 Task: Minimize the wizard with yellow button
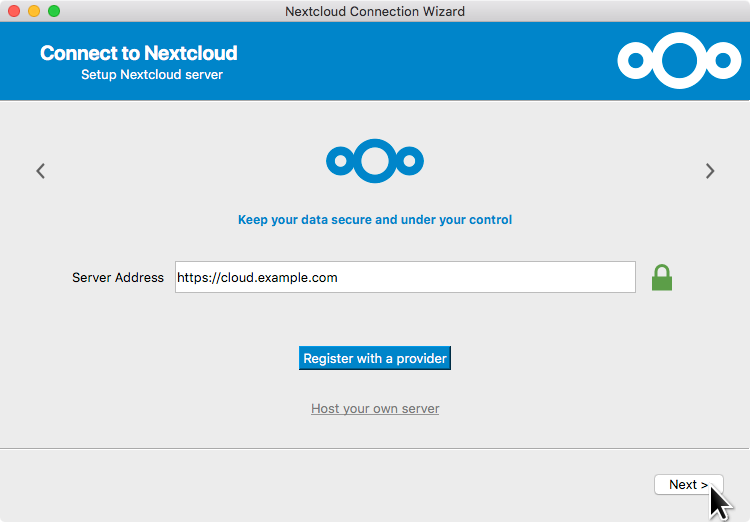click(x=34, y=11)
